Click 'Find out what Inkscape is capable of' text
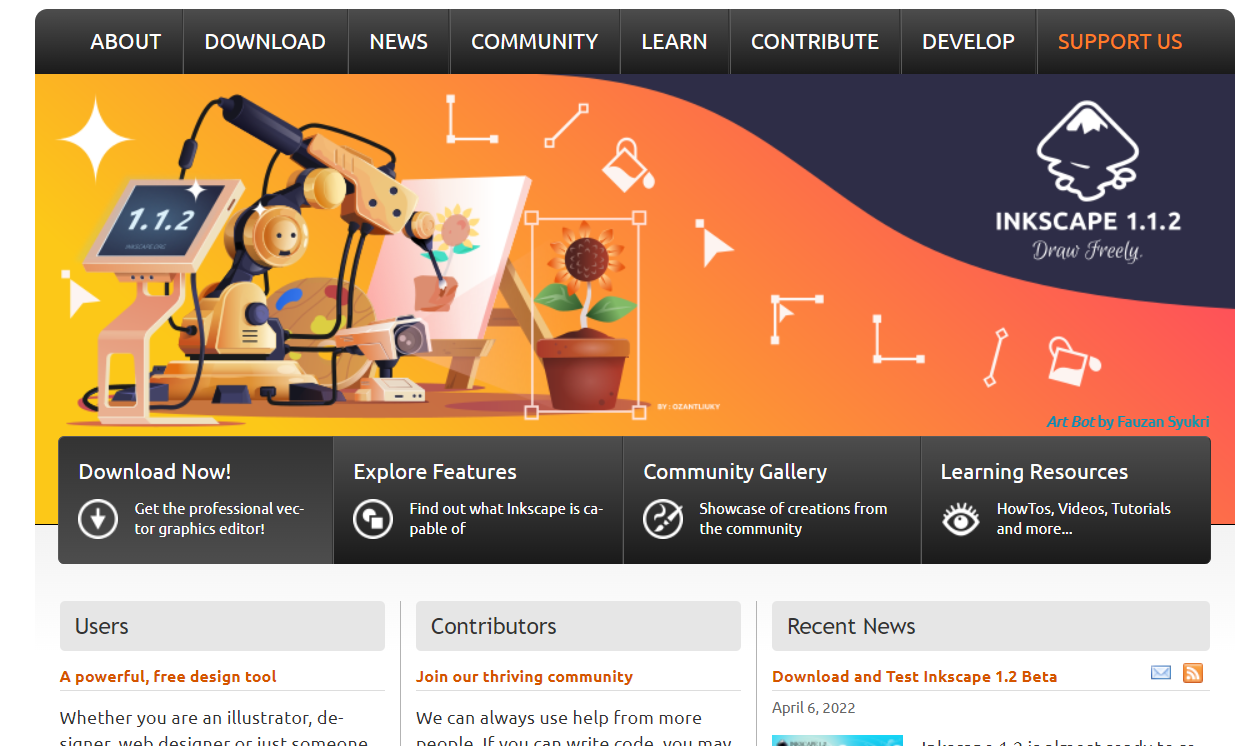Image resolution: width=1247 pixels, height=746 pixels. tap(506, 519)
